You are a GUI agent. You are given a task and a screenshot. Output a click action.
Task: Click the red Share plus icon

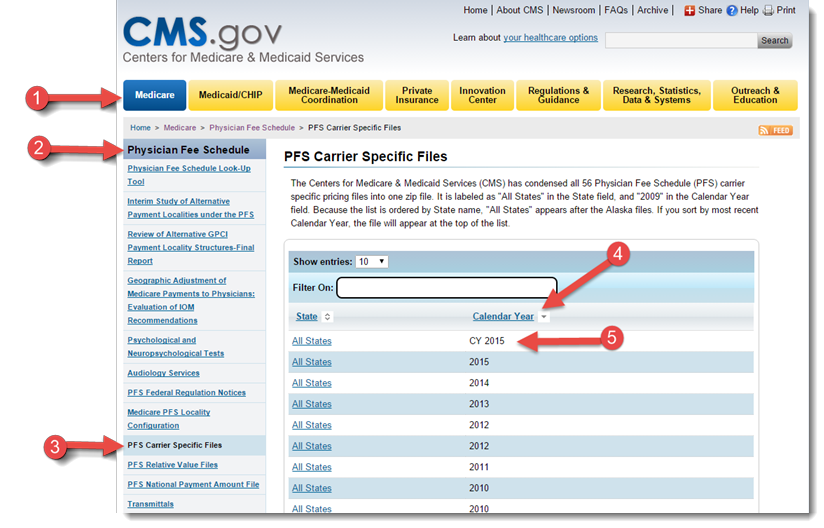click(689, 11)
